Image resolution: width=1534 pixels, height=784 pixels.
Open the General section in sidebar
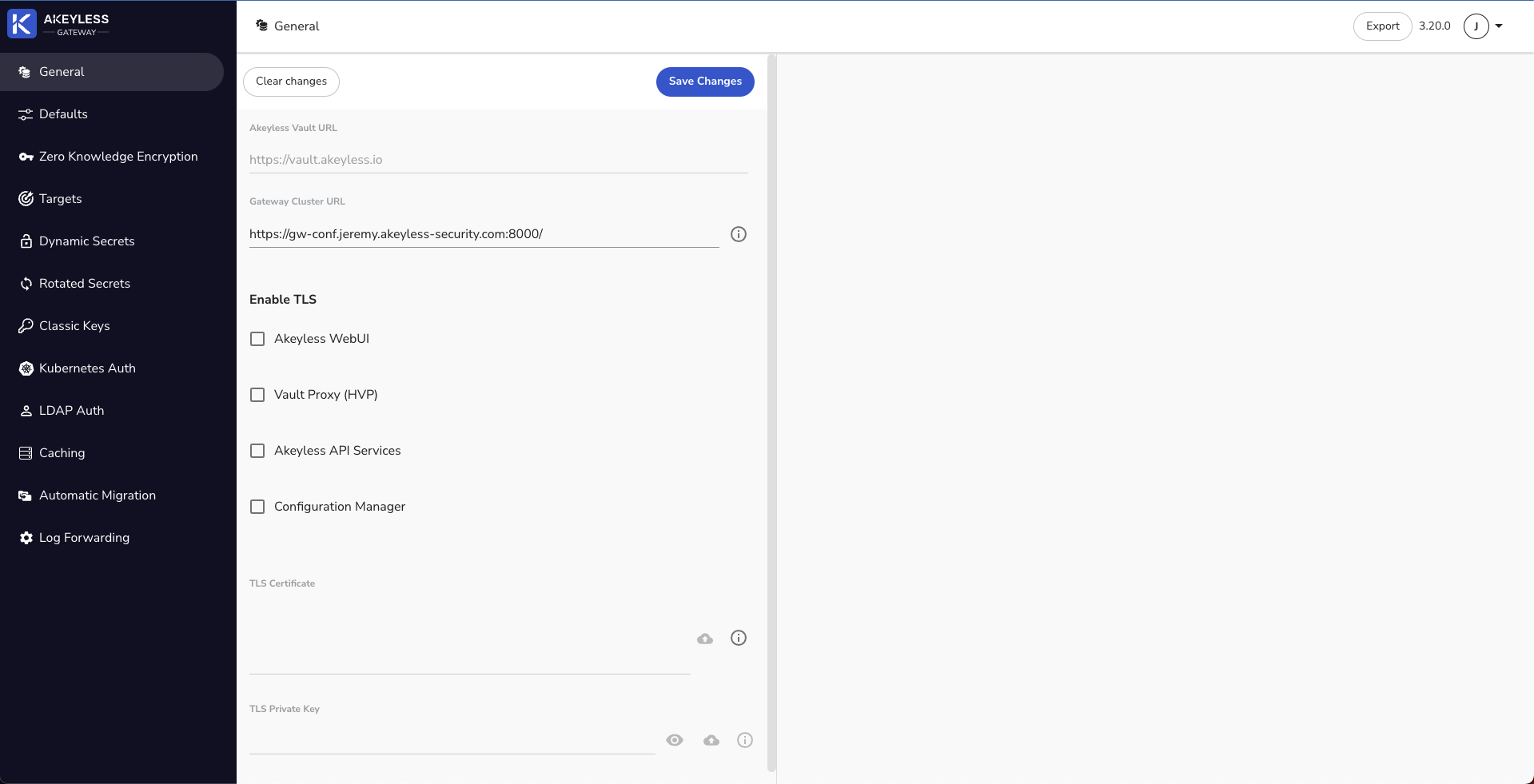[112, 72]
